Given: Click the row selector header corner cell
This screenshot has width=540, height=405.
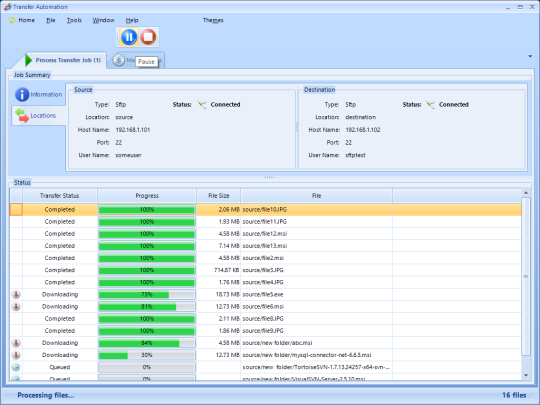Looking at the screenshot, I should pos(16,196).
